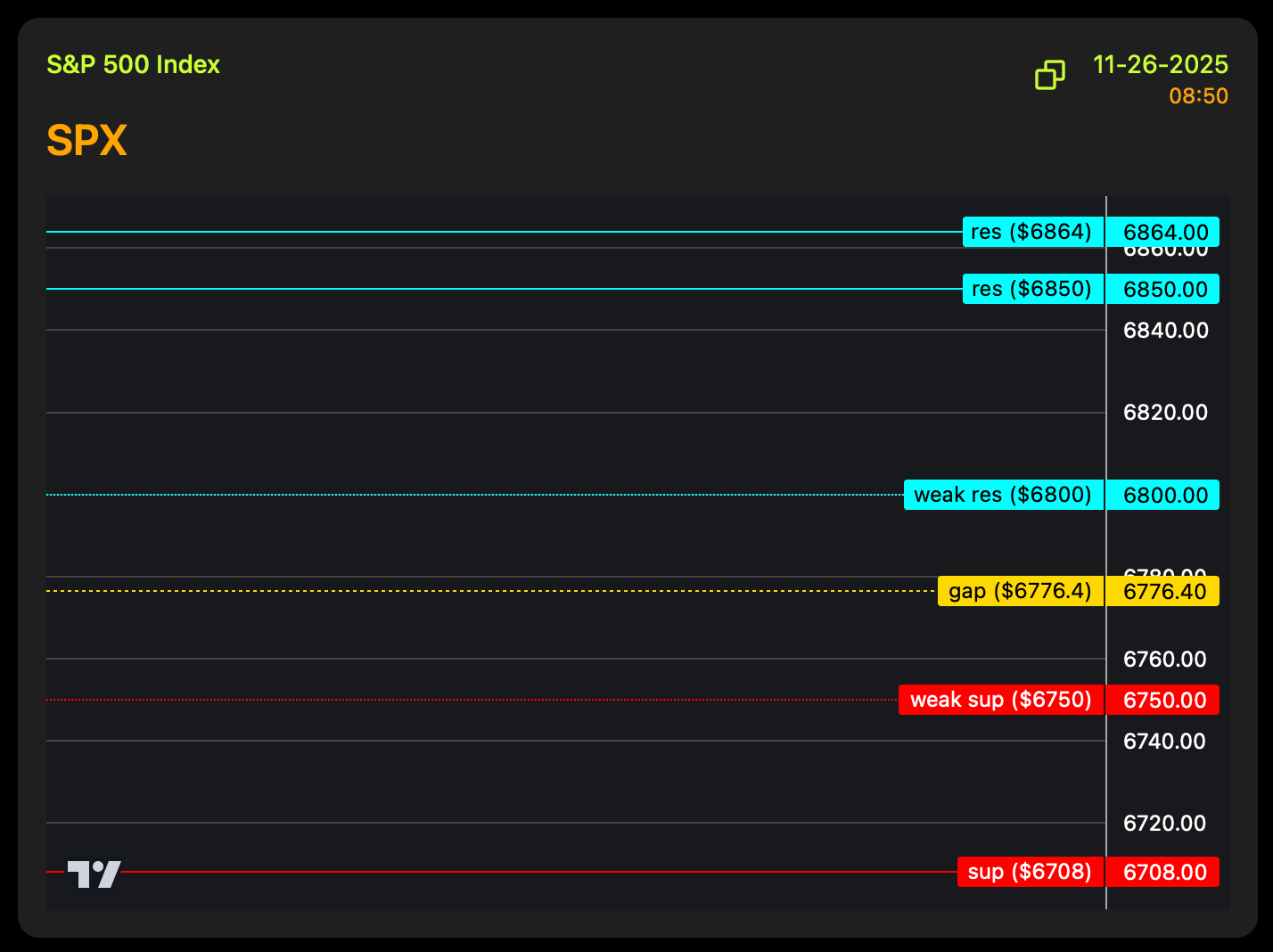This screenshot has height=952, width=1273.
Task: Click the copy/duplicate icon beside the date
Action: coord(1049,76)
